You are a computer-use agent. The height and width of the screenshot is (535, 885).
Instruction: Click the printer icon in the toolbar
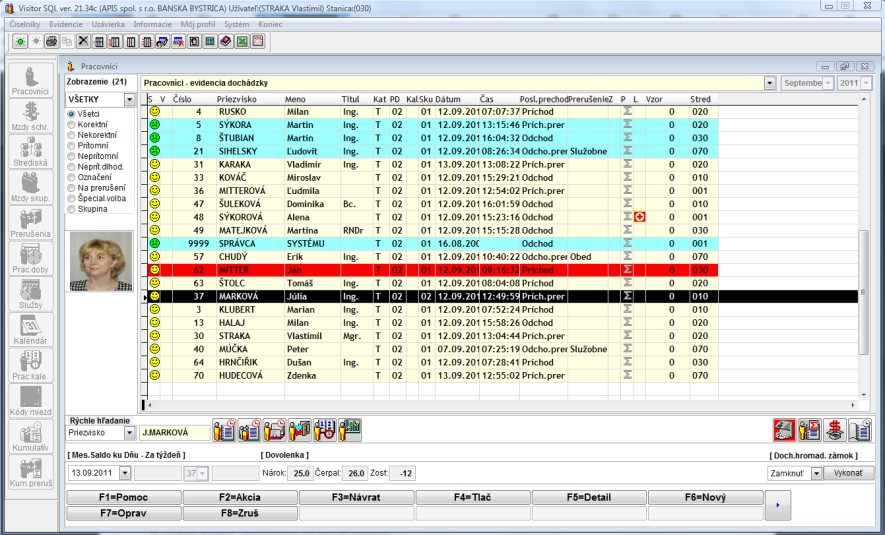pyautogui.click(x=51, y=41)
